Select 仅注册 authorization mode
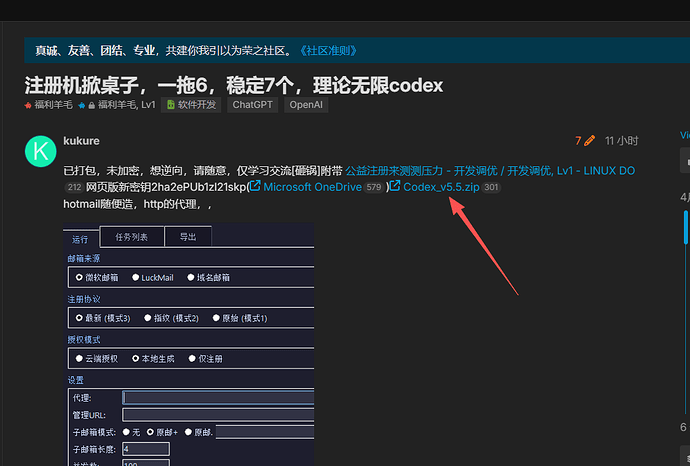The width and height of the screenshot is (690, 466). pos(206,359)
